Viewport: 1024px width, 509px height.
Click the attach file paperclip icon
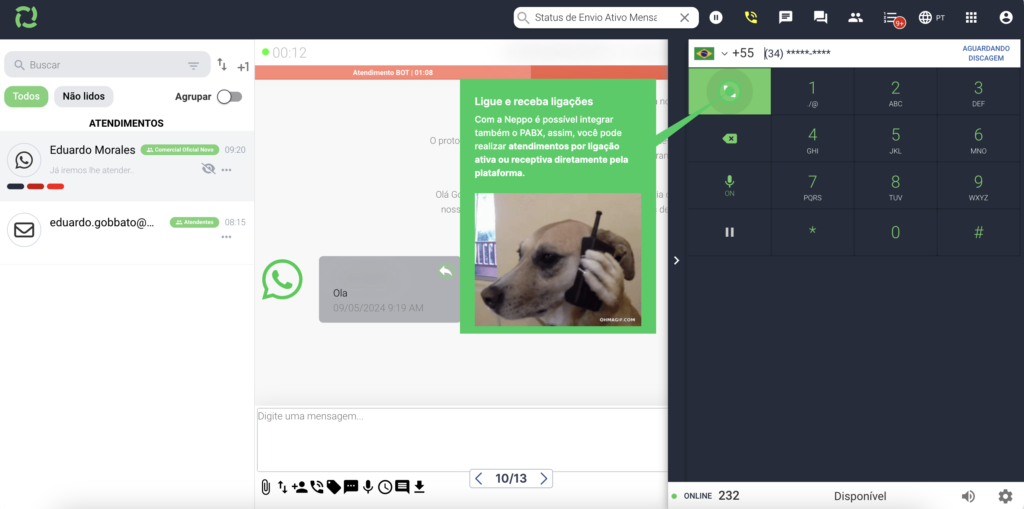265,487
